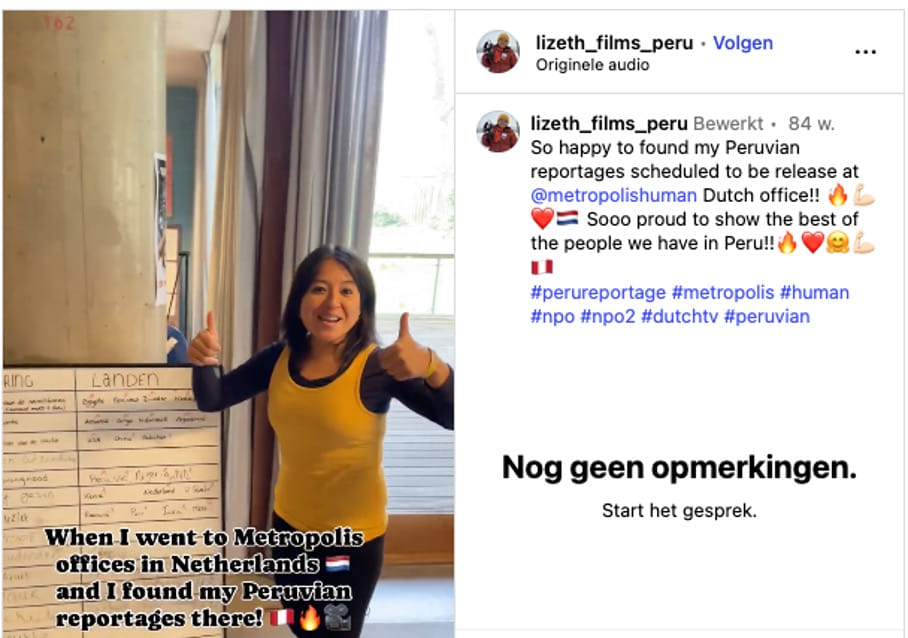Open the #peruvian hashtag

tap(767, 317)
